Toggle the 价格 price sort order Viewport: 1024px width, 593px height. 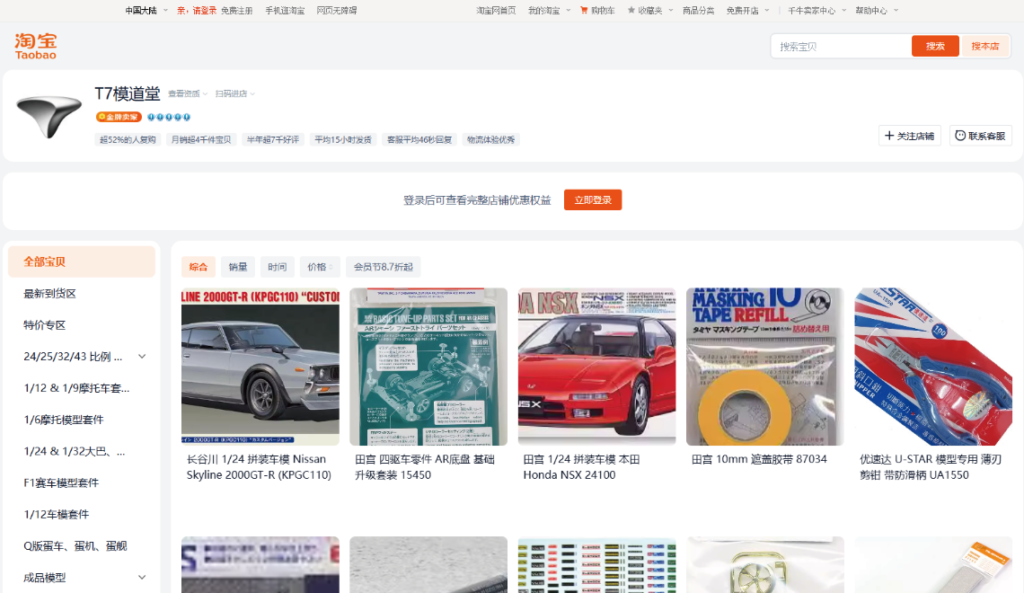(x=318, y=267)
